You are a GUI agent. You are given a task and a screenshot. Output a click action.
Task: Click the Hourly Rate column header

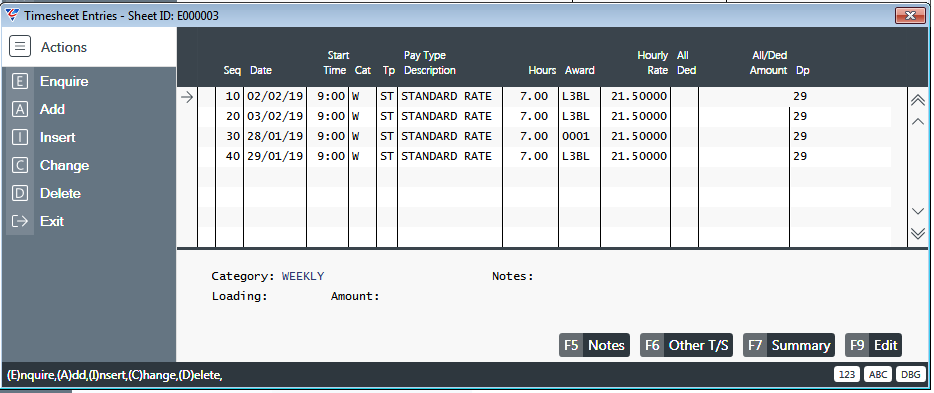pos(652,63)
